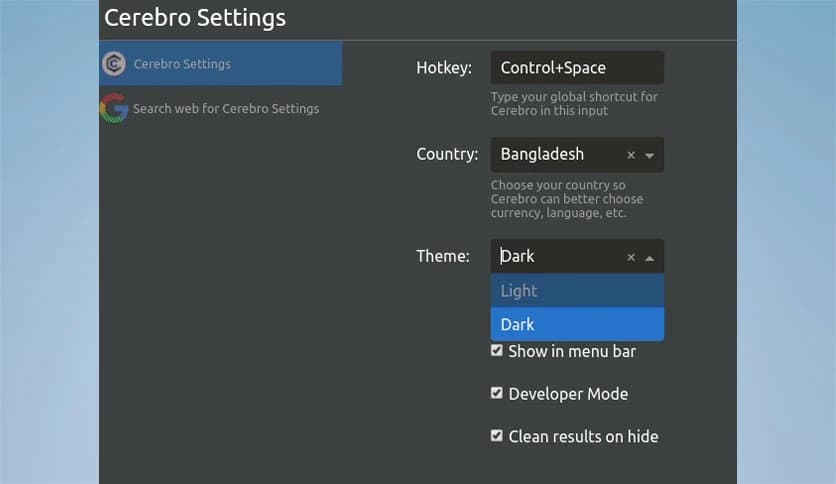
Task: Click the Cerebro logo icon in results
Action: tap(114, 64)
